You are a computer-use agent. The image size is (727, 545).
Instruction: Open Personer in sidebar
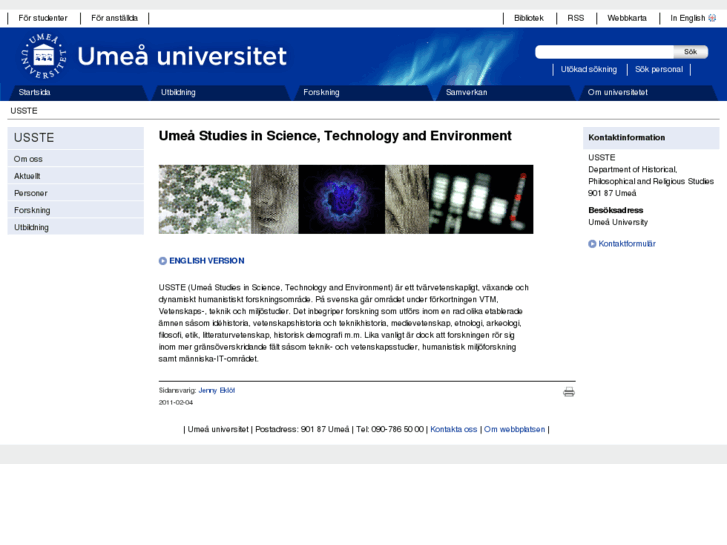click(x=76, y=193)
